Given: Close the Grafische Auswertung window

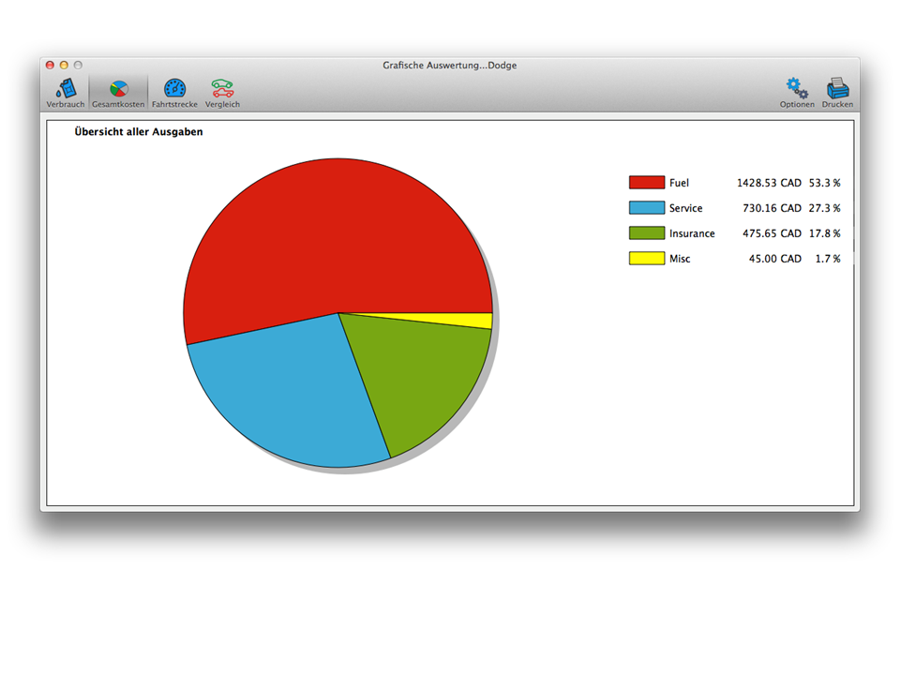Looking at the screenshot, I should [x=50, y=65].
